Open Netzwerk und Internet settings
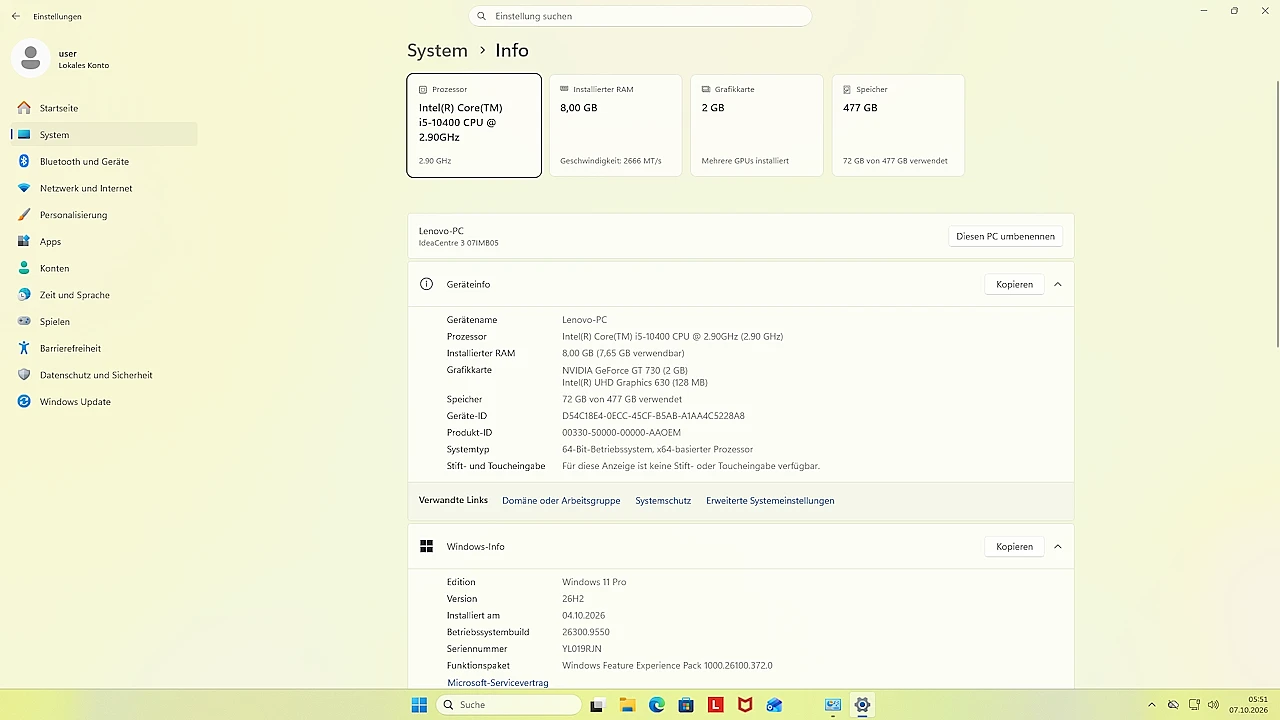 click(x=104, y=188)
